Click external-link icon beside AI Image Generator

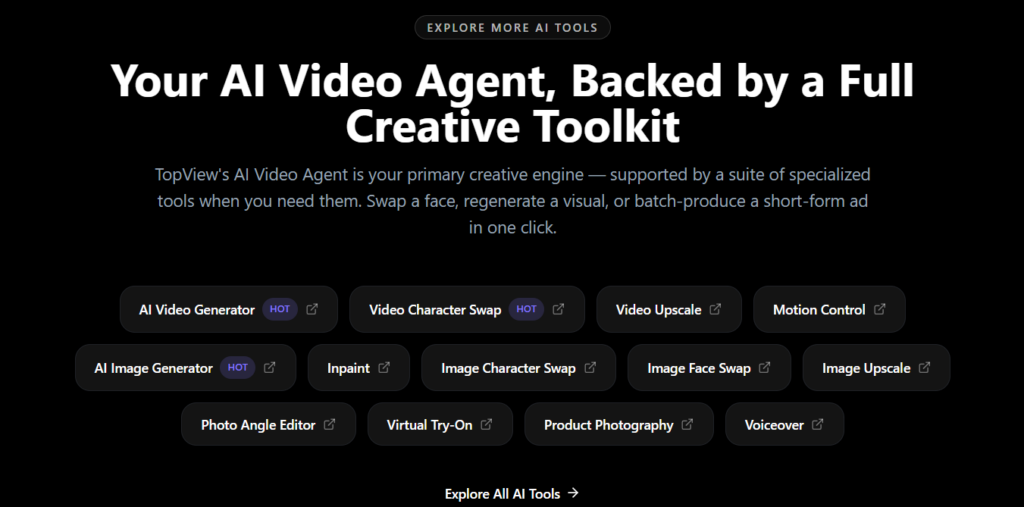(270, 367)
